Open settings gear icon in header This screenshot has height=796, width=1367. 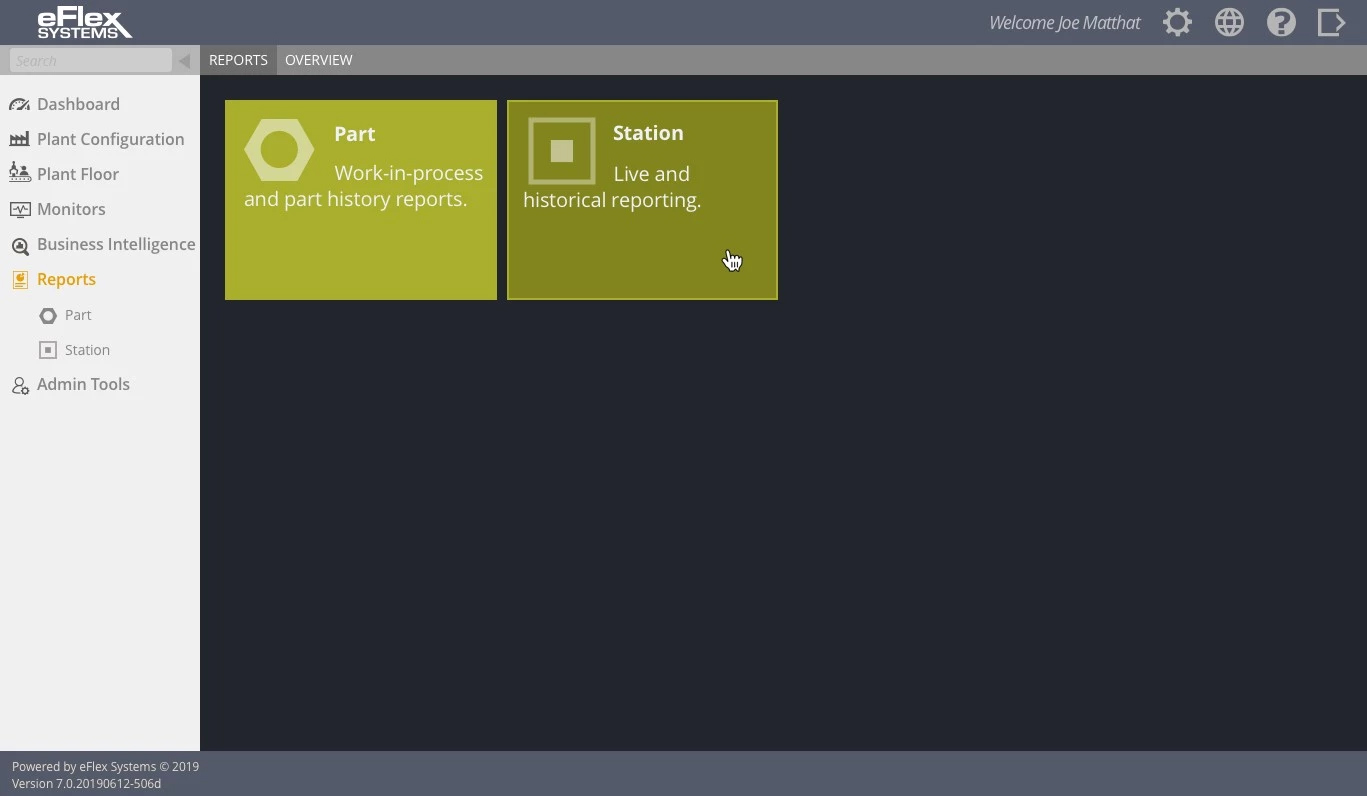coord(1177,22)
